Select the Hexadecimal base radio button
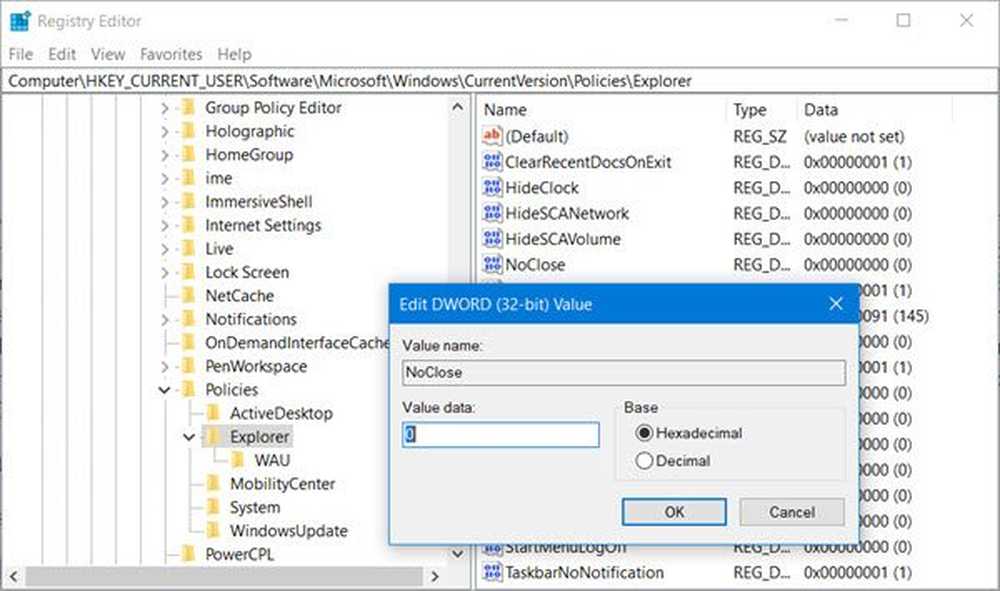Image resolution: width=1000 pixels, height=591 pixels. (644, 433)
